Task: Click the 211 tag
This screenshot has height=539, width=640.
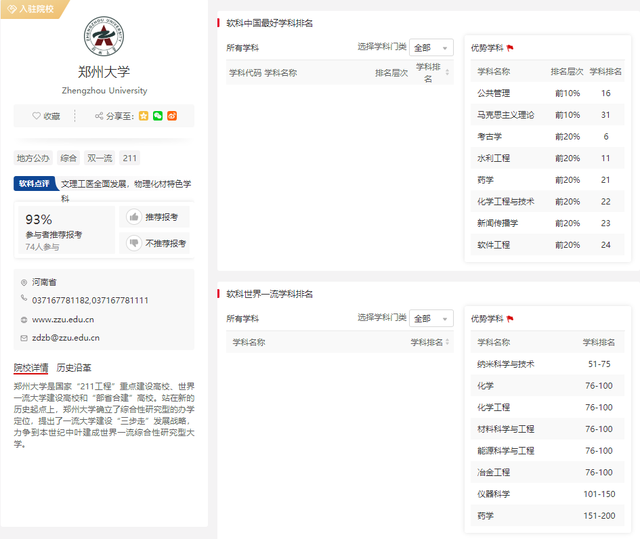Action: 130,158
